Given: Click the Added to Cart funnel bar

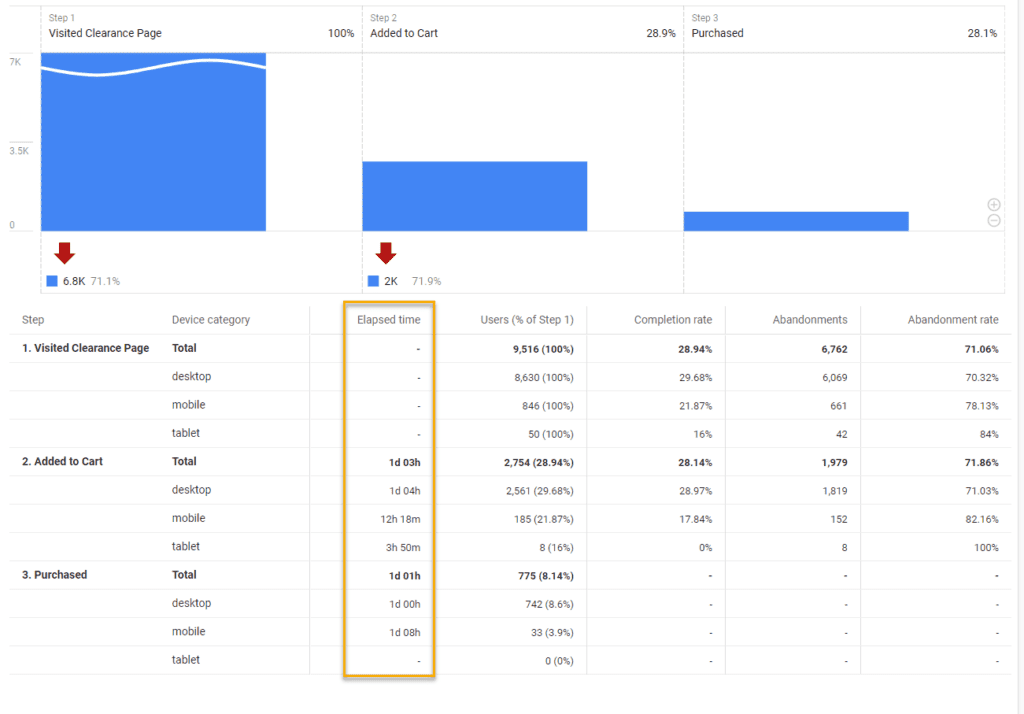Looking at the screenshot, I should [x=475, y=196].
